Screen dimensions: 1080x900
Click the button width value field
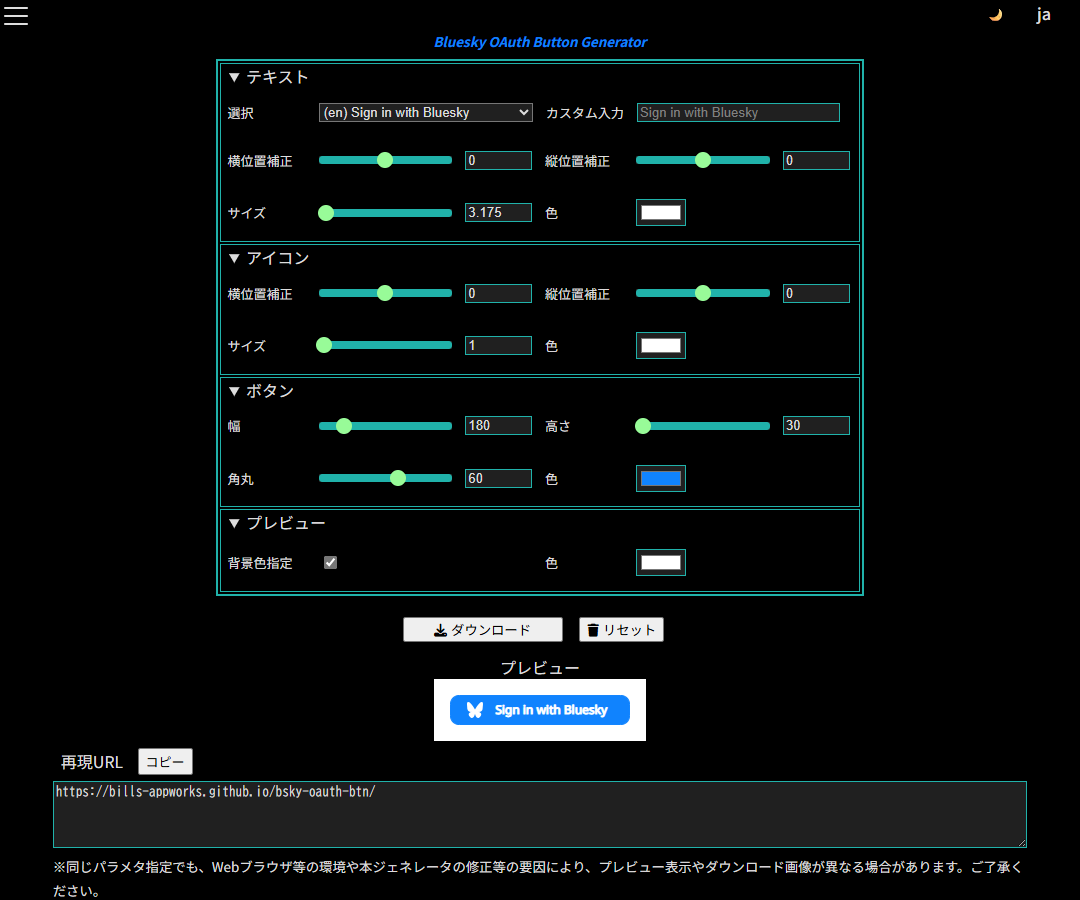coord(498,426)
